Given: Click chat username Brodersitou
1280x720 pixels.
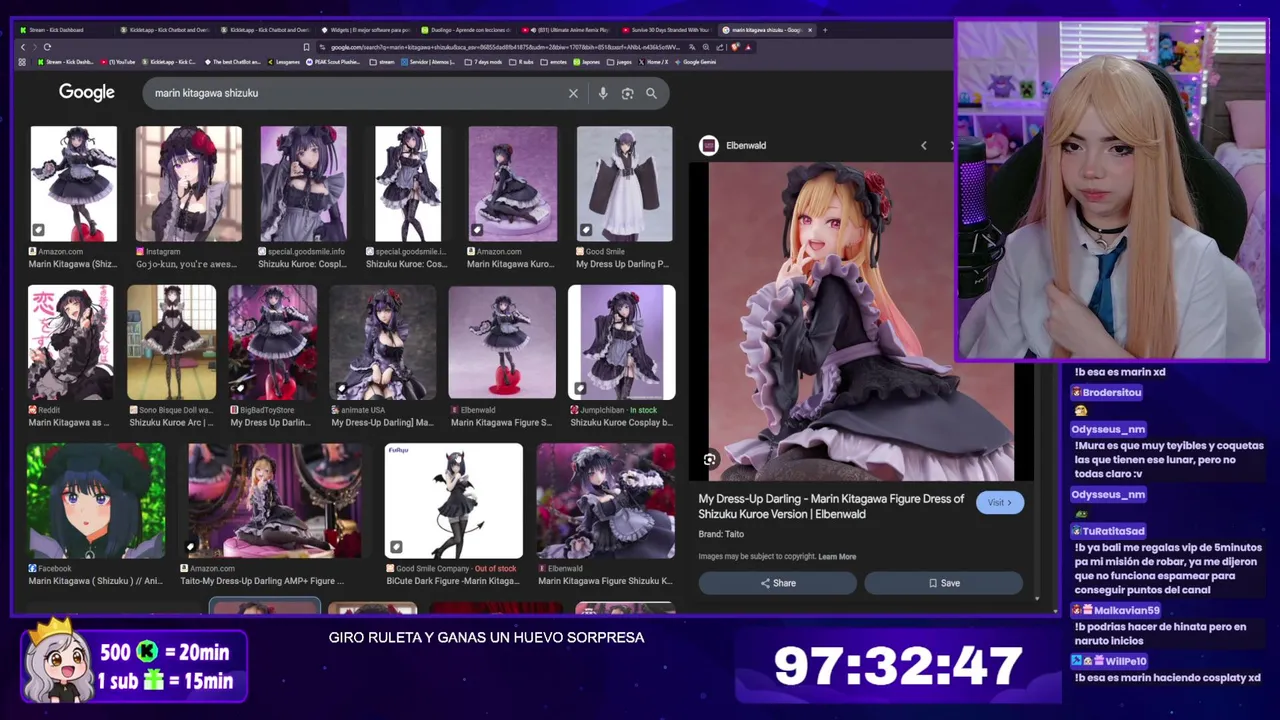Looking at the screenshot, I should coord(1111,392).
